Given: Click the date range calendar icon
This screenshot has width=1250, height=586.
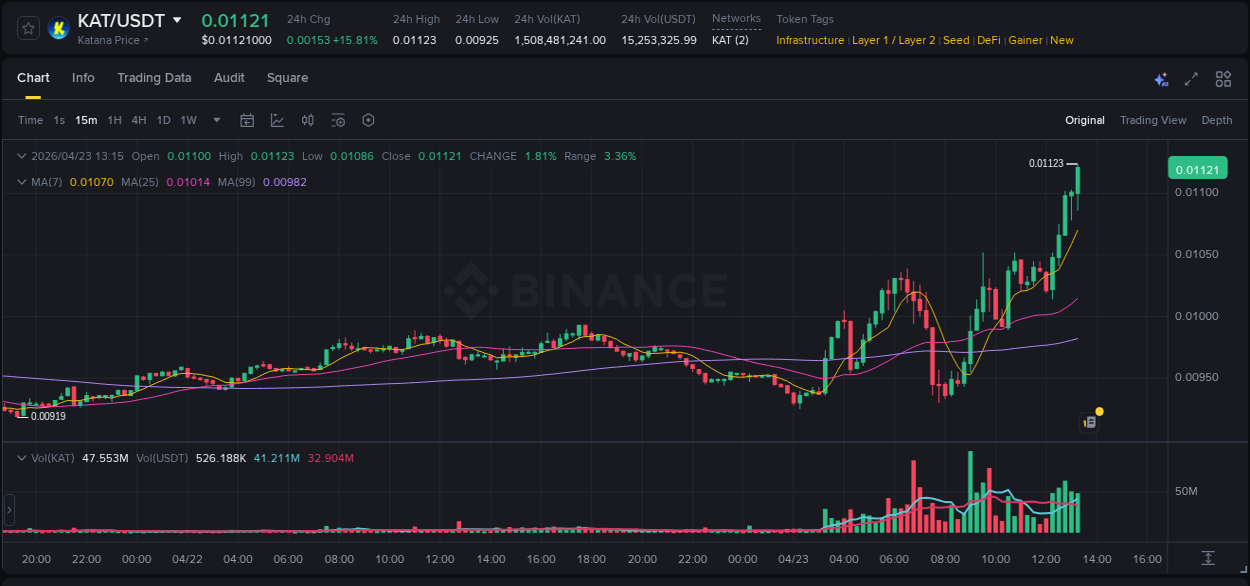Looking at the screenshot, I should pyautogui.click(x=247, y=120).
